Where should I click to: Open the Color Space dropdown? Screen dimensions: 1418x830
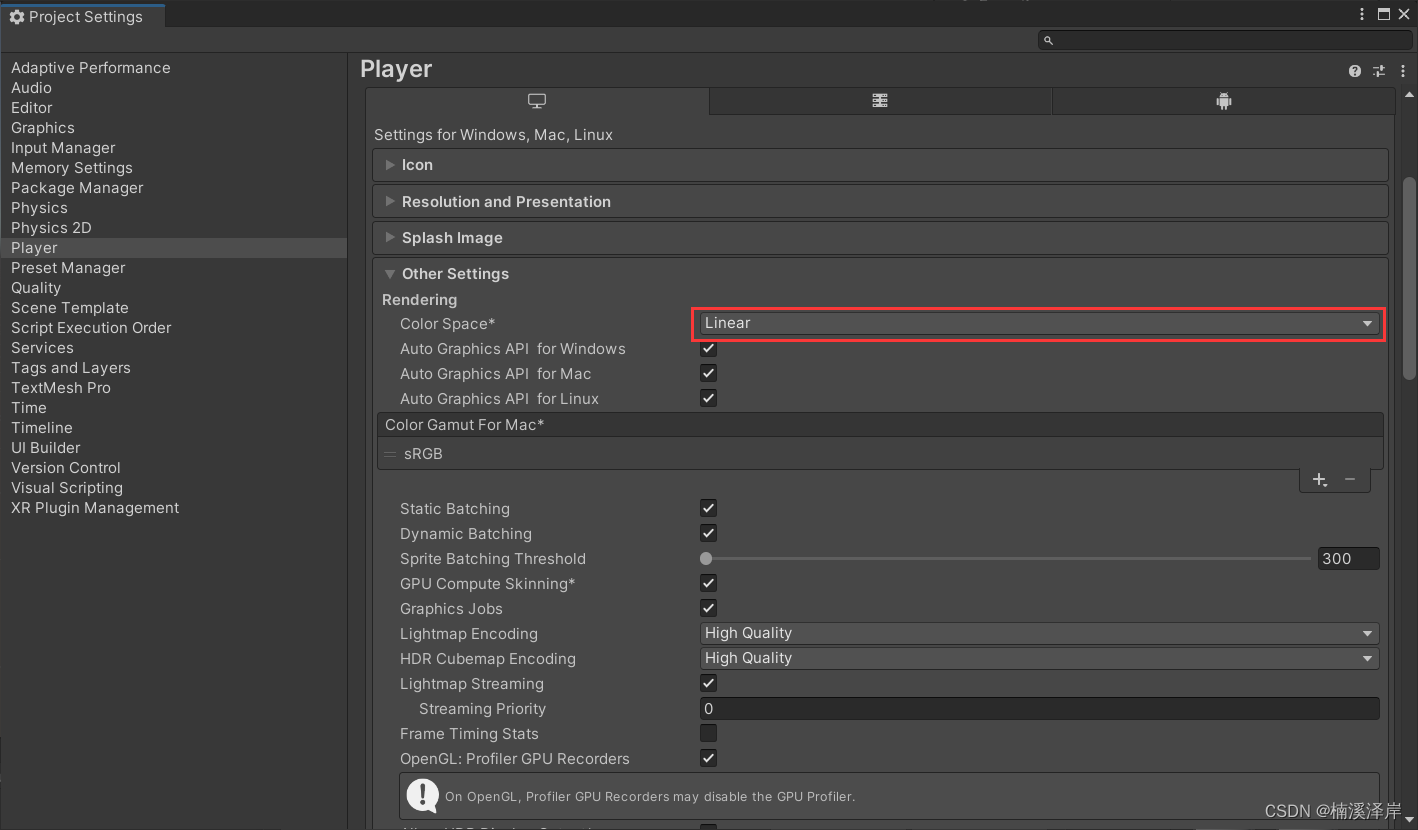click(x=1039, y=323)
